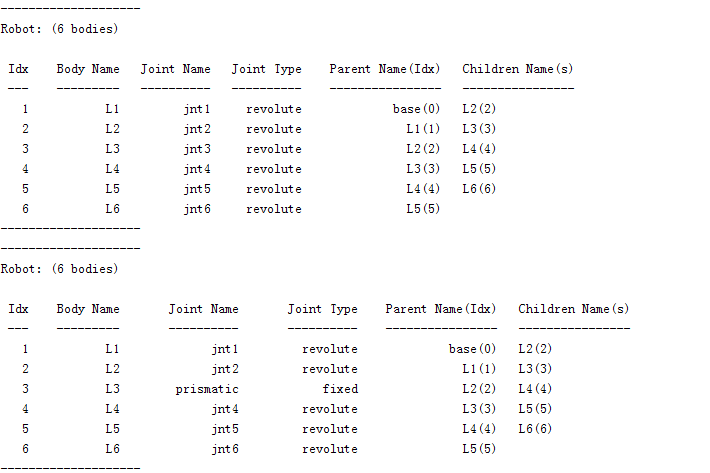Select 'Joint Type' header in the second table

click(x=322, y=309)
